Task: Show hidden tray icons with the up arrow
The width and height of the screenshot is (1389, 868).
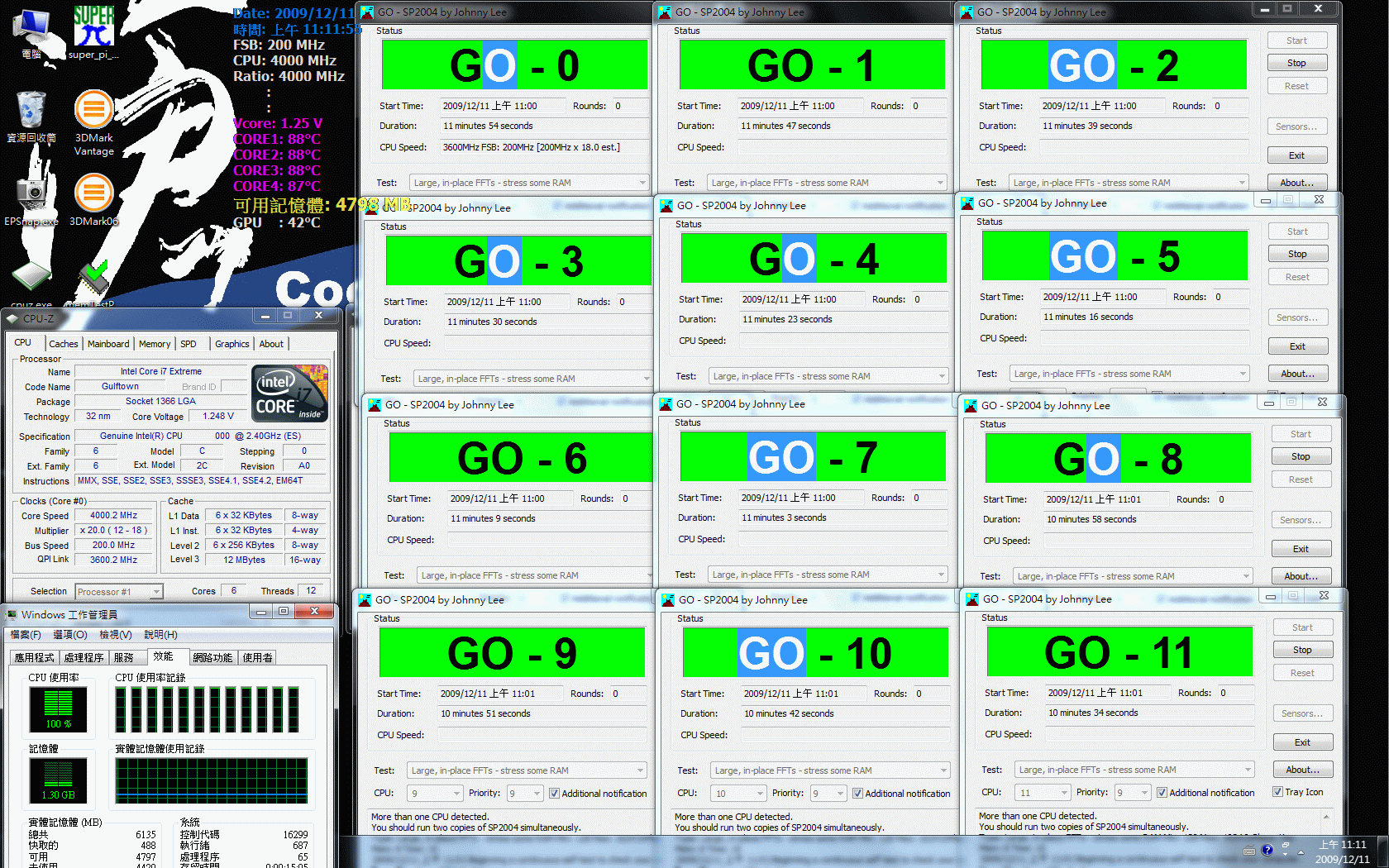Action: 1301,851
